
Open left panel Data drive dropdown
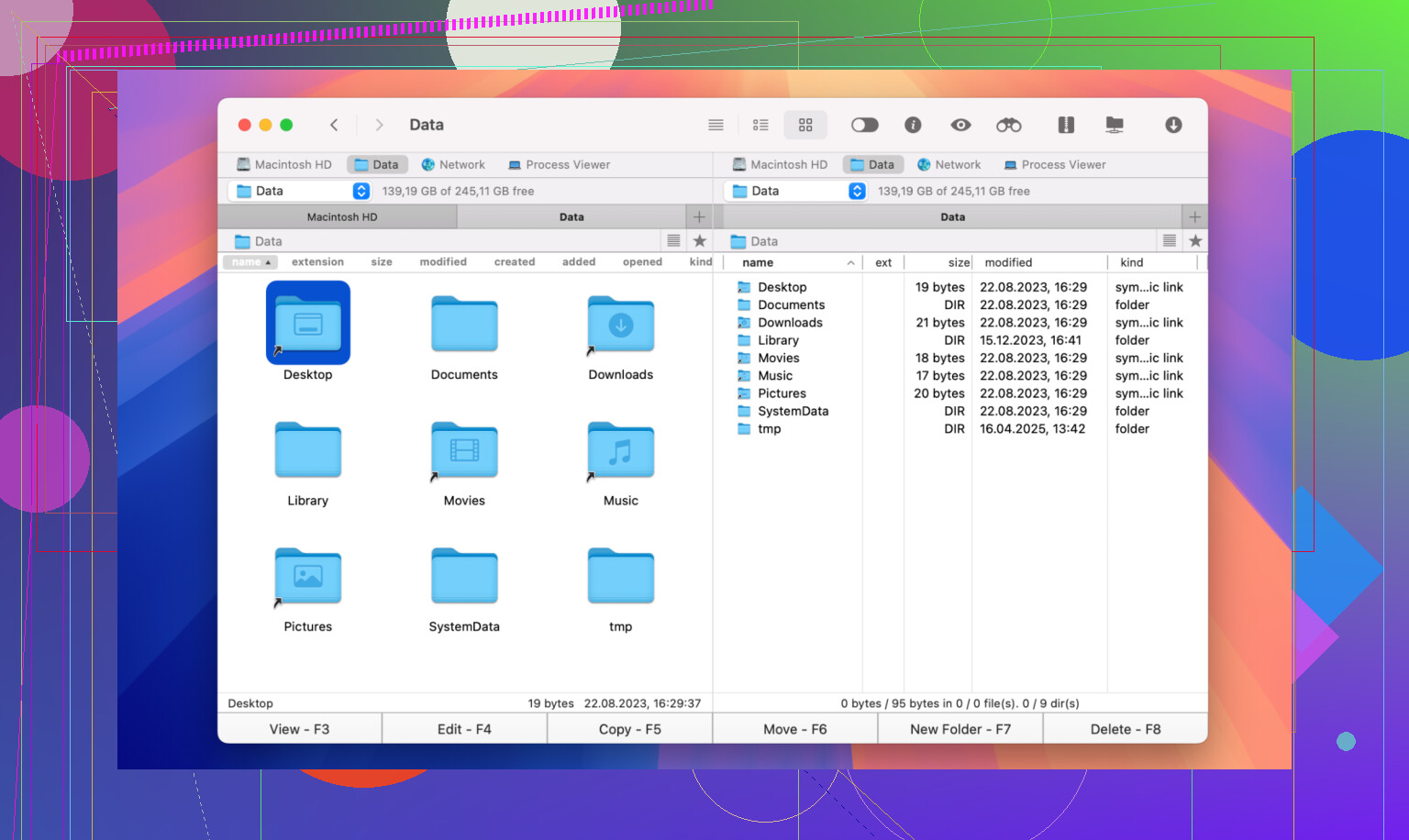(x=361, y=191)
